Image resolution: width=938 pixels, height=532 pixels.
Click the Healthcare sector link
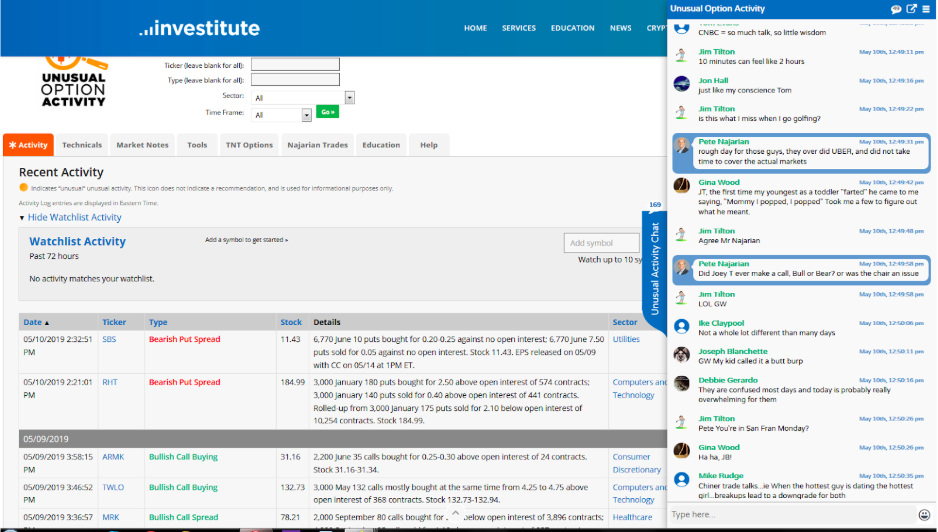pos(632,518)
